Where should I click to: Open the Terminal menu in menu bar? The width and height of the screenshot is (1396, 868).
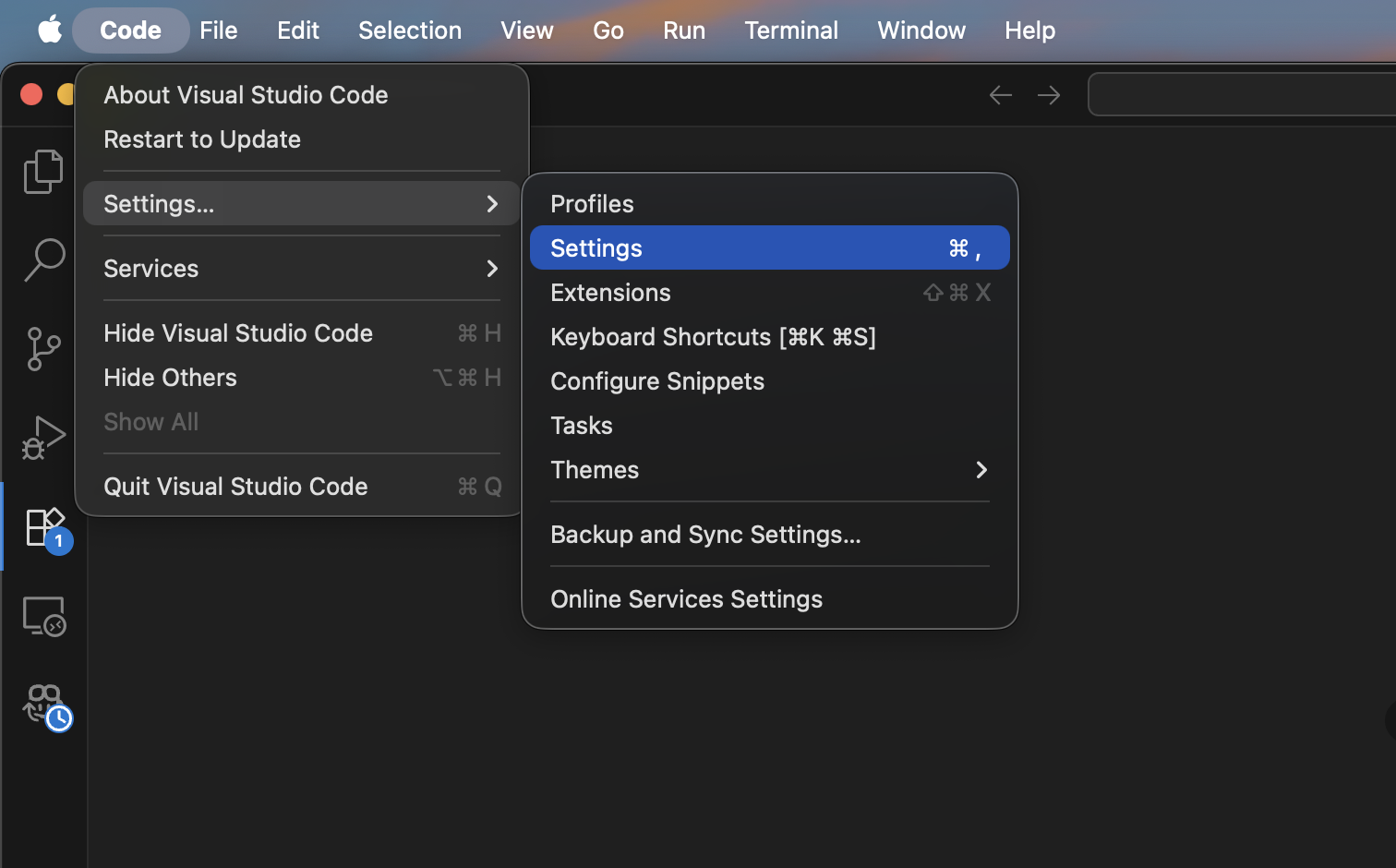pos(790,30)
